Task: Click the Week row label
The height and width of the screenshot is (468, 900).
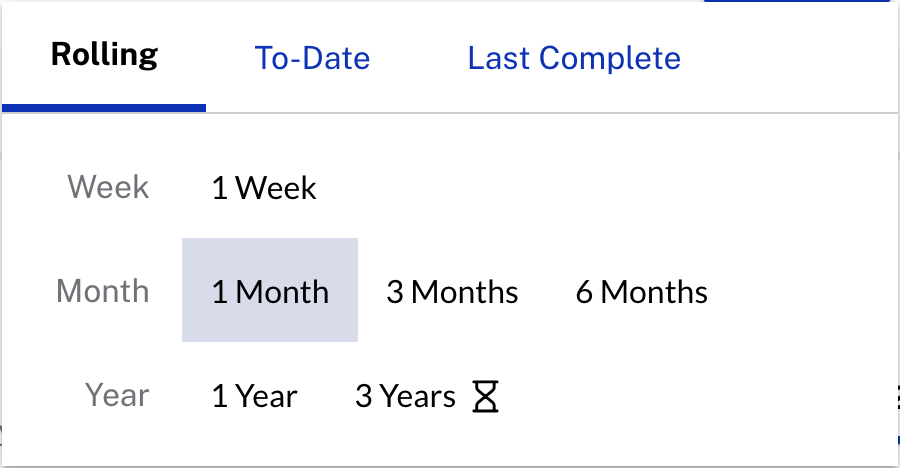Action: [108, 187]
